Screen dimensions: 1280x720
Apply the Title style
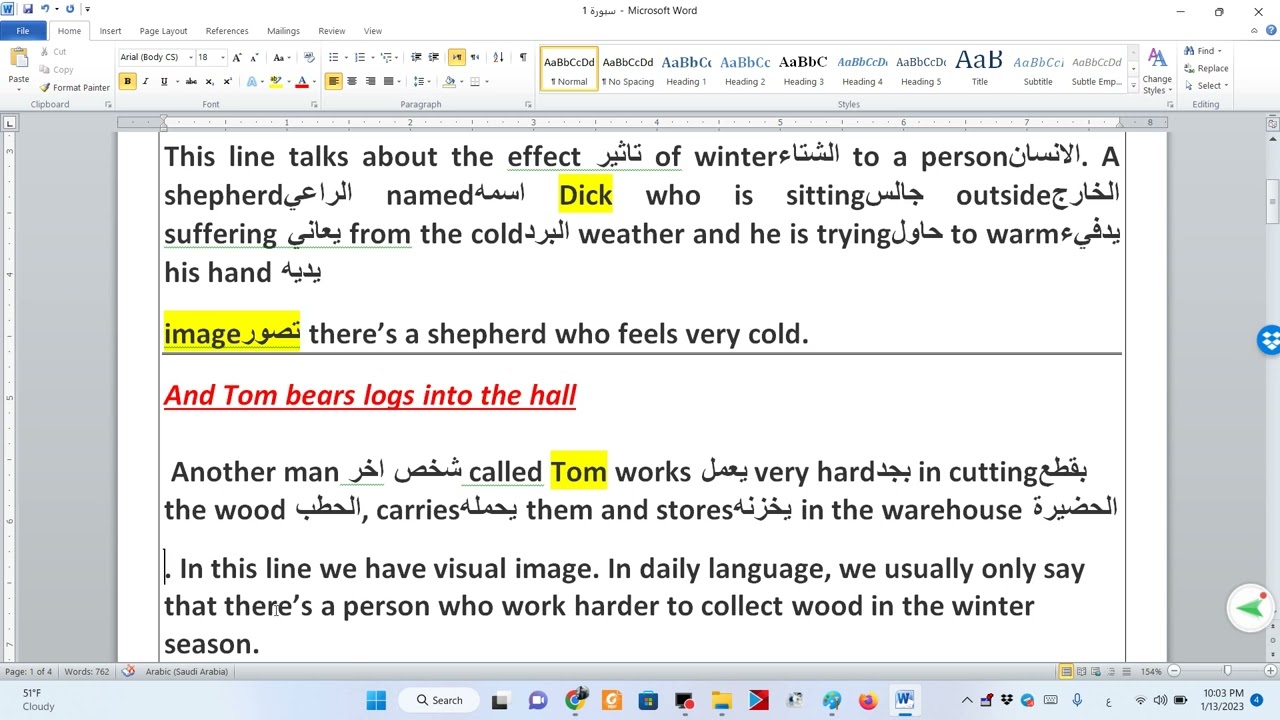[x=979, y=68]
